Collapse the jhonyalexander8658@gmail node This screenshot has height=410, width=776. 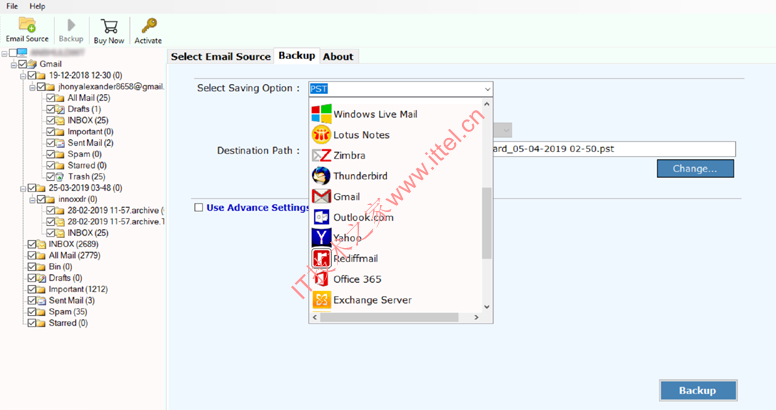(32, 87)
